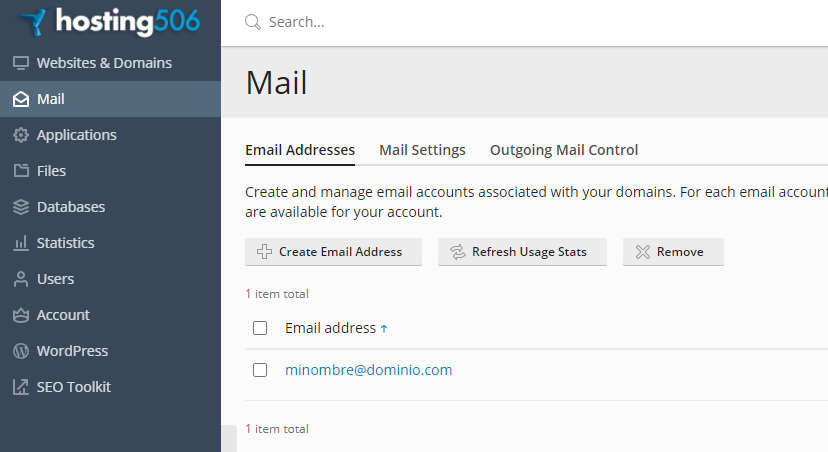Click the Files folder icon in sidebar
The image size is (828, 452).
click(x=20, y=171)
